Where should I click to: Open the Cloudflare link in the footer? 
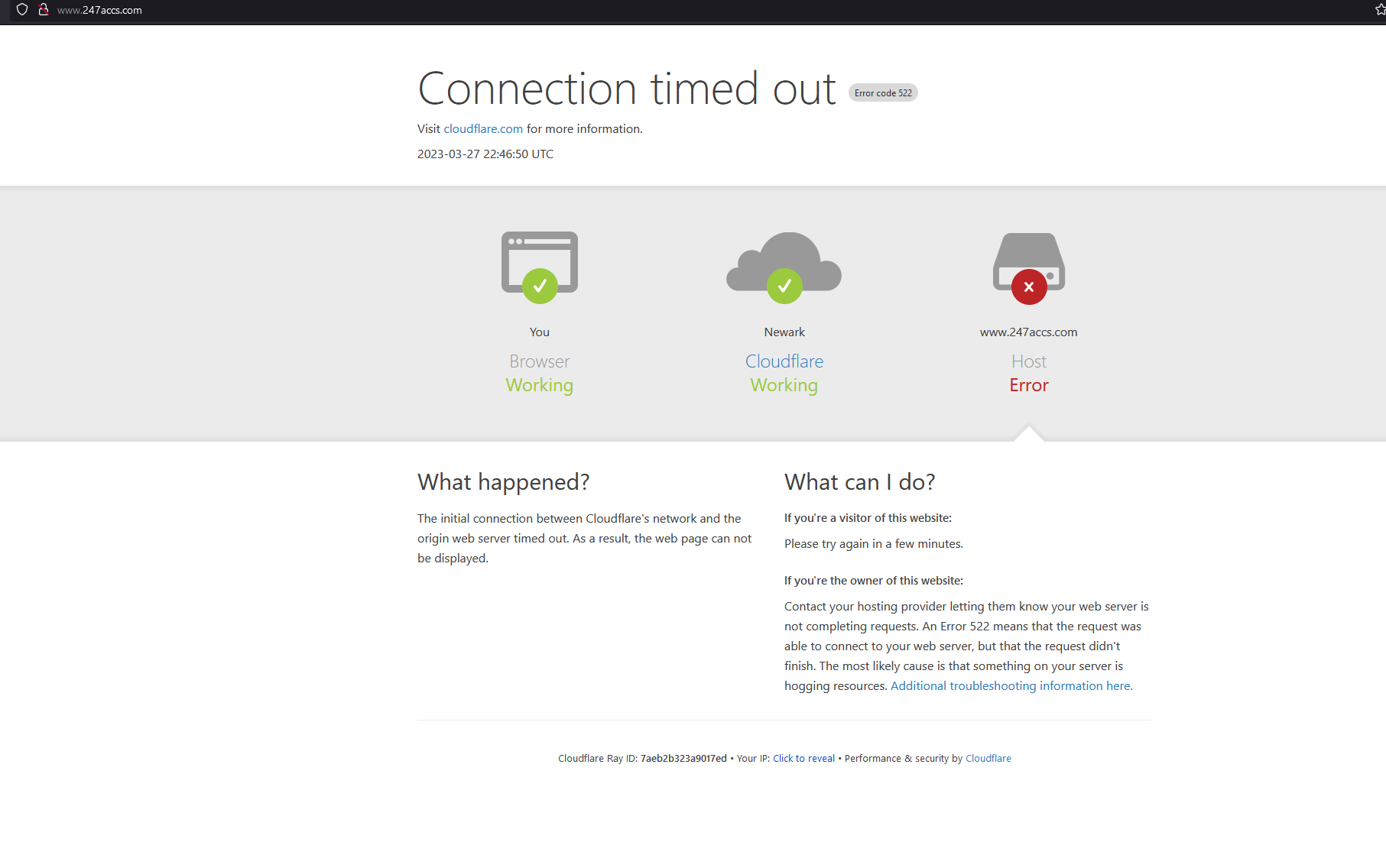point(988,758)
